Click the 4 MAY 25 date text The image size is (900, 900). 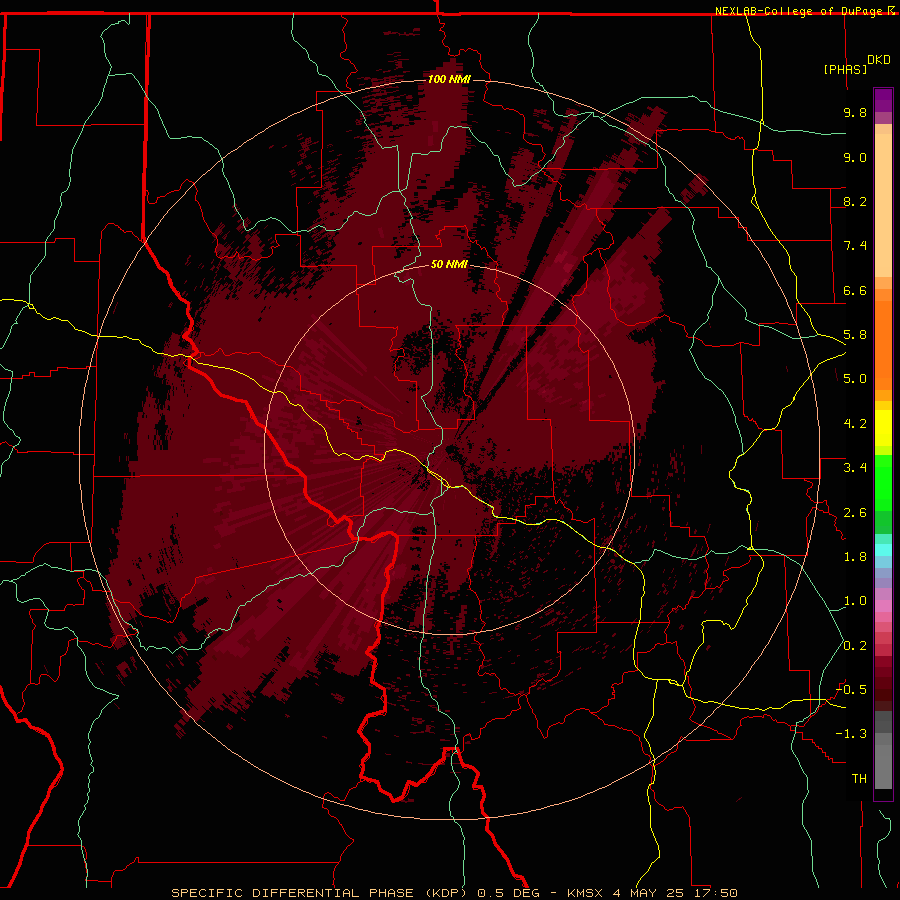[x=649, y=893]
